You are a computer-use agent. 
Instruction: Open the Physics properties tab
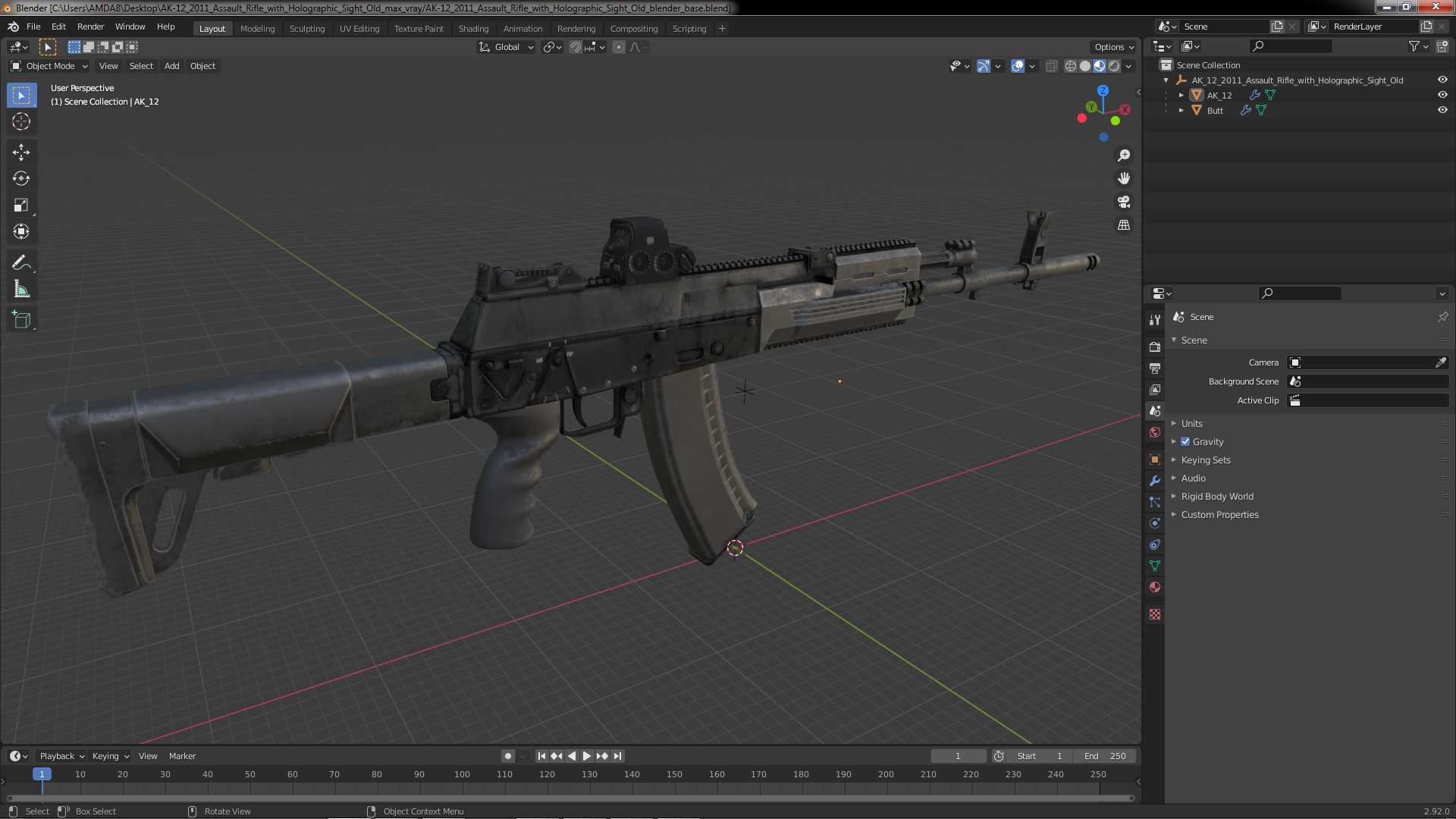coord(1154,523)
